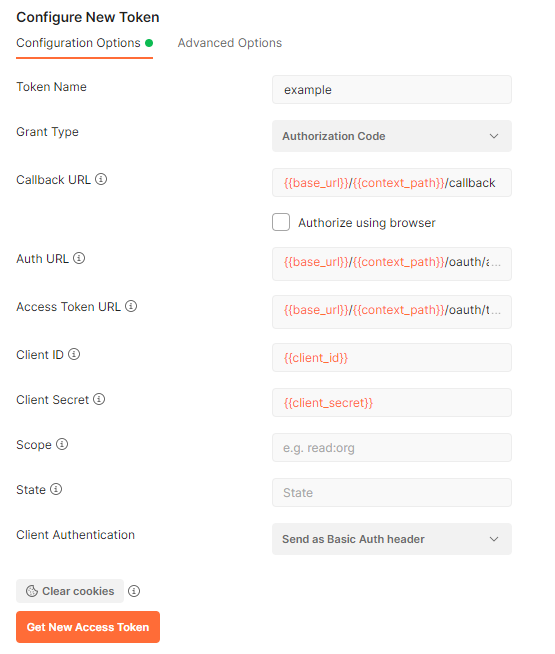Click info icon next to Client Secret

tap(99, 399)
